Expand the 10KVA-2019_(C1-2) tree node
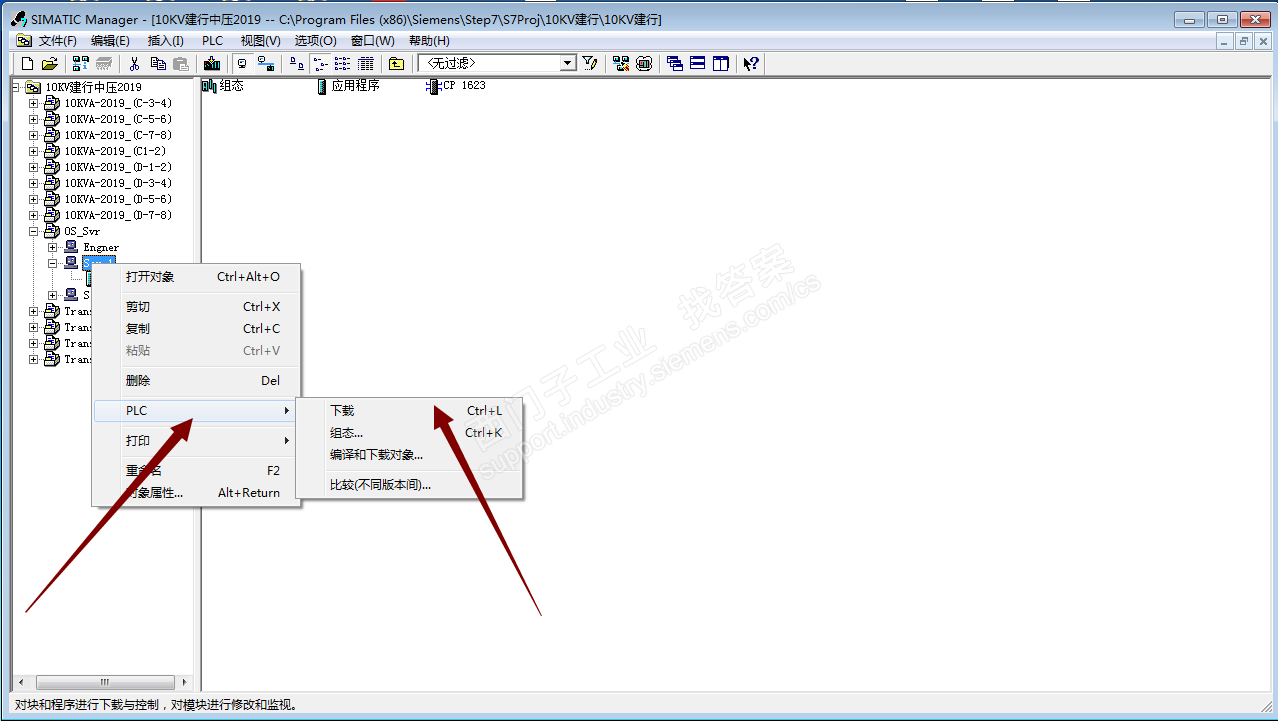Viewport: 1278px width, 721px height. click(x=34, y=151)
